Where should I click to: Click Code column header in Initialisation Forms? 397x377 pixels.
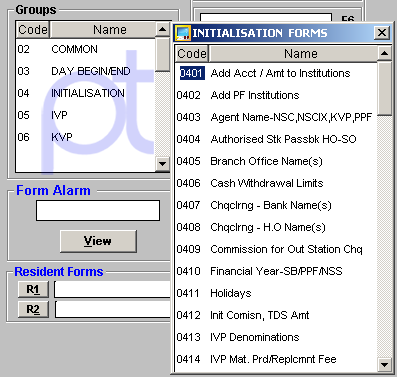coord(192,54)
